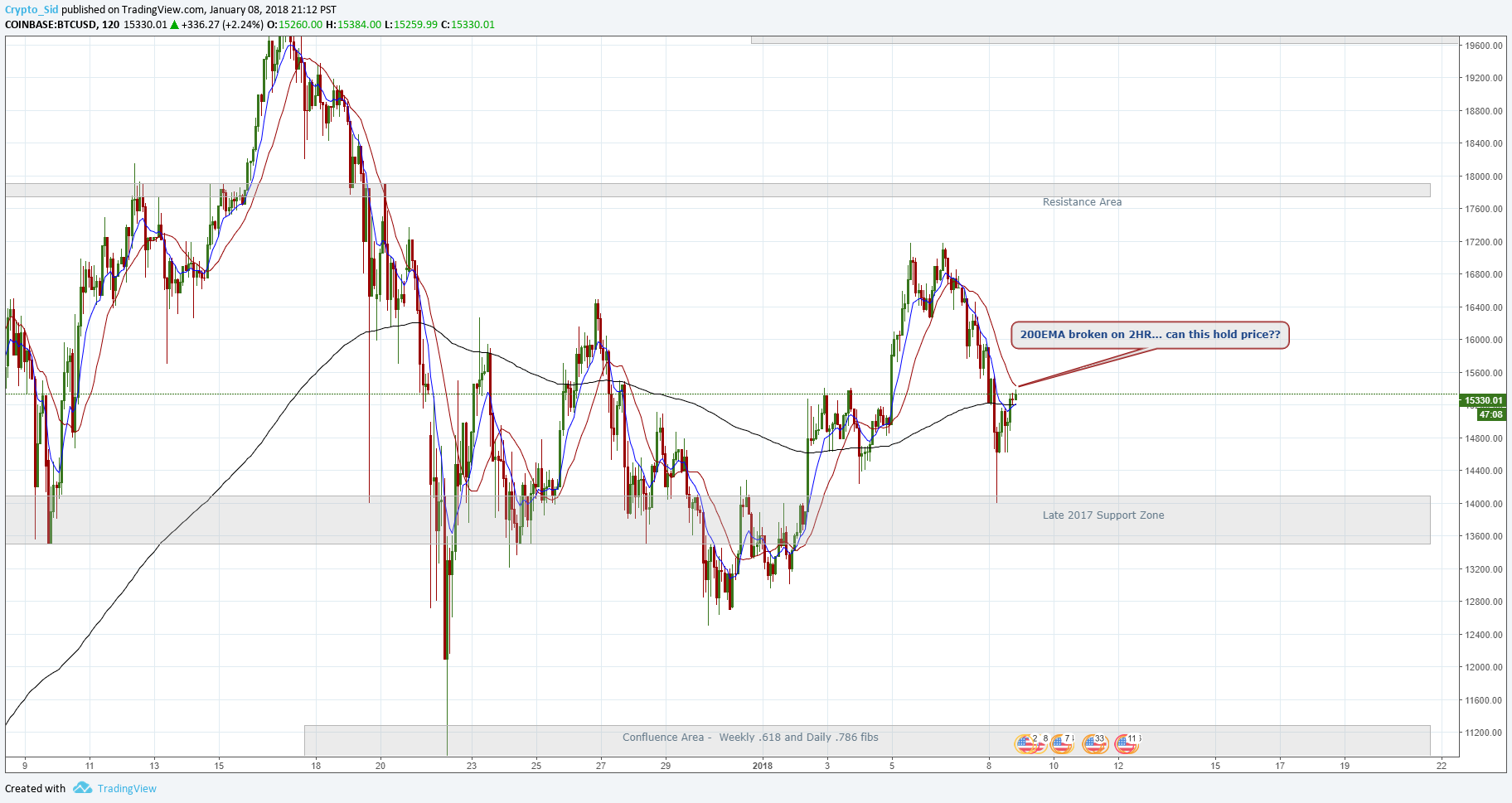Image resolution: width=1512 pixels, height=803 pixels.
Task: Open the TradingView link in the footer
Action: (x=127, y=789)
